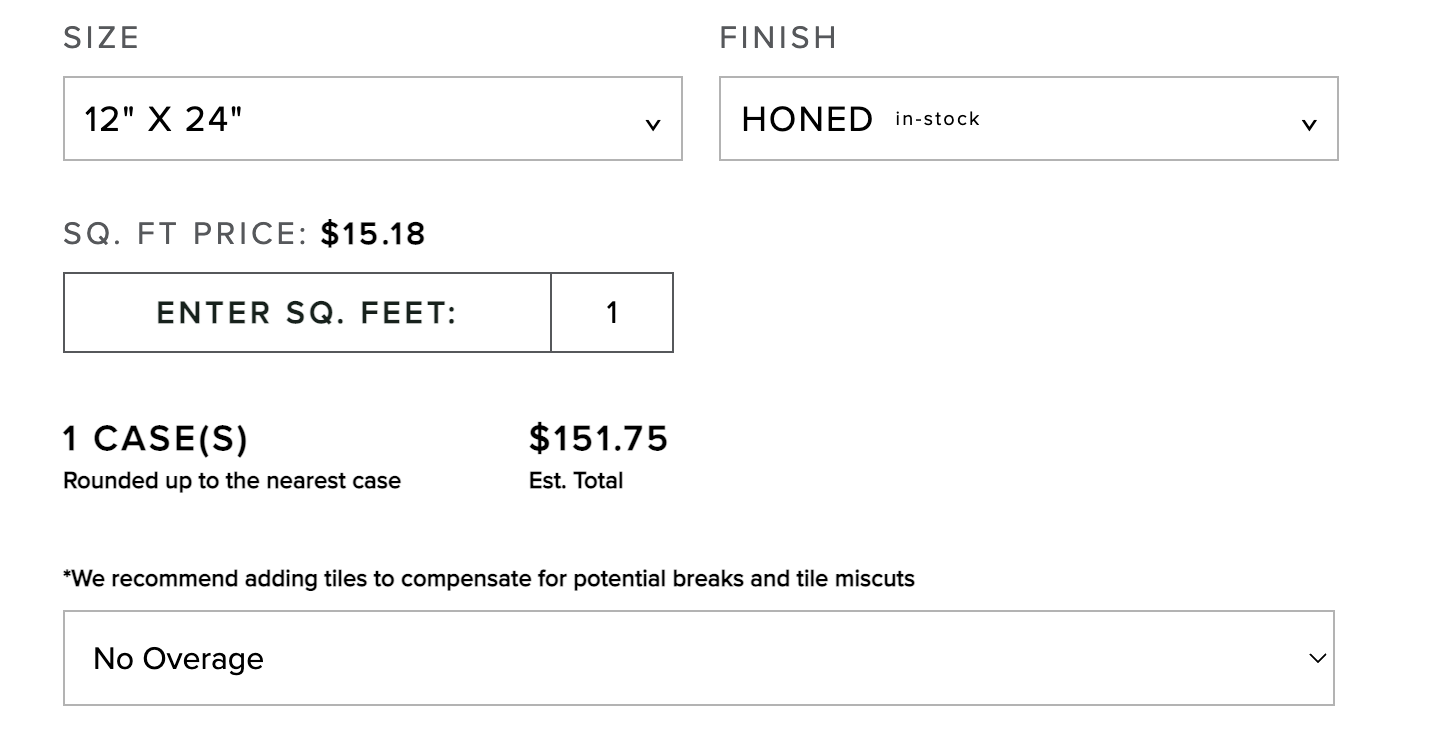
Task: Click the chevron icon on the overage selector
Action: (x=1317, y=658)
